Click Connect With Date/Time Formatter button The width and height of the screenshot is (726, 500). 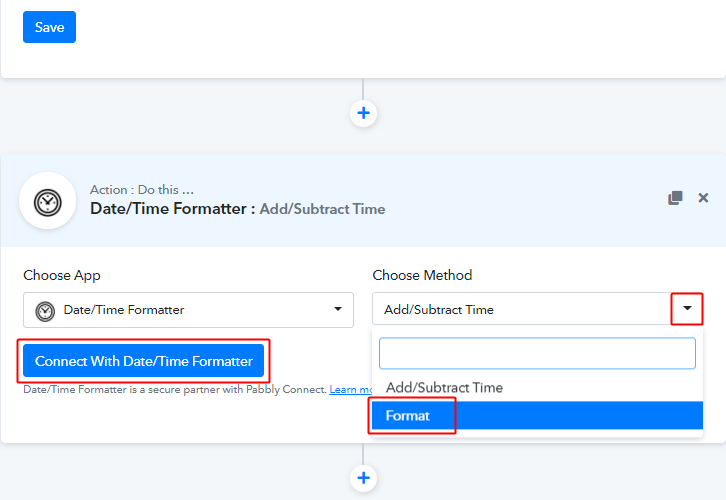tap(144, 361)
